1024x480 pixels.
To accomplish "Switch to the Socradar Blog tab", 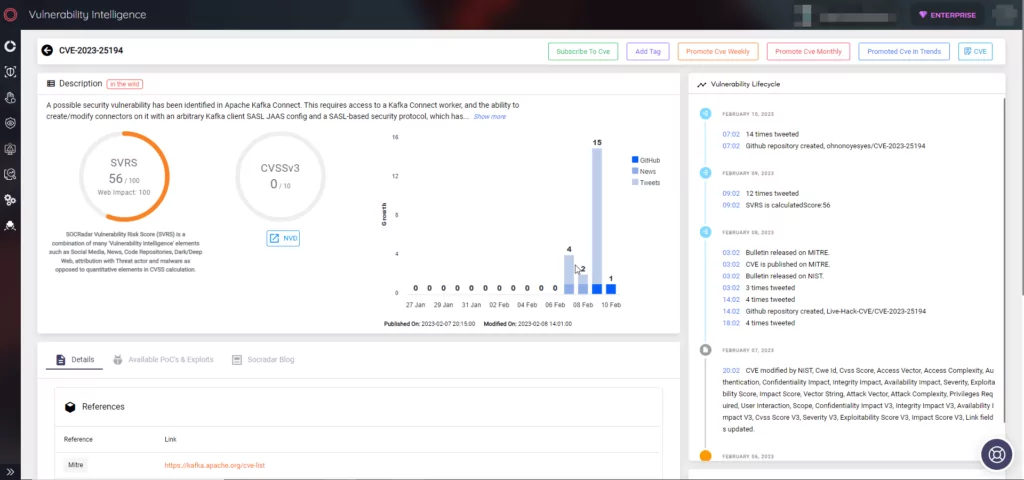I will [x=263, y=360].
